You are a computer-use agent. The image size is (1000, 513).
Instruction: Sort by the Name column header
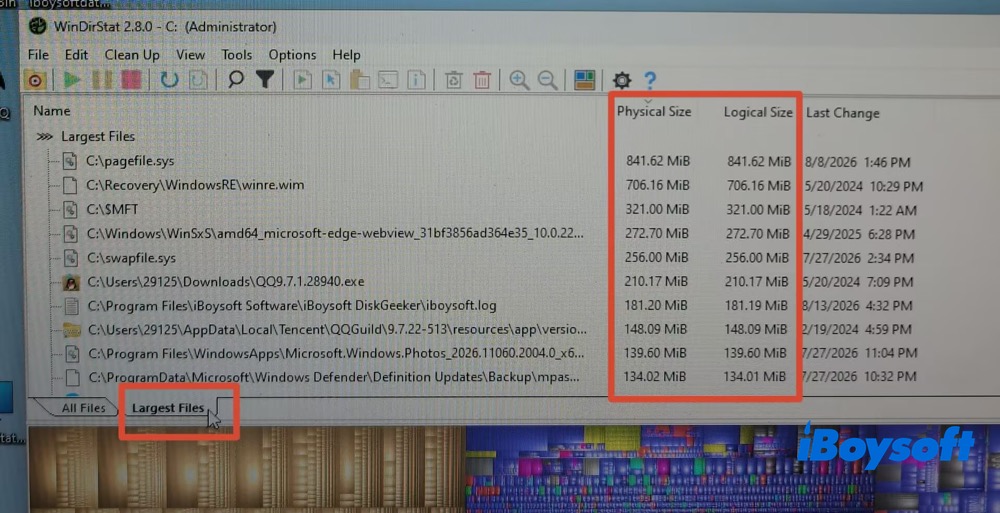pos(52,111)
